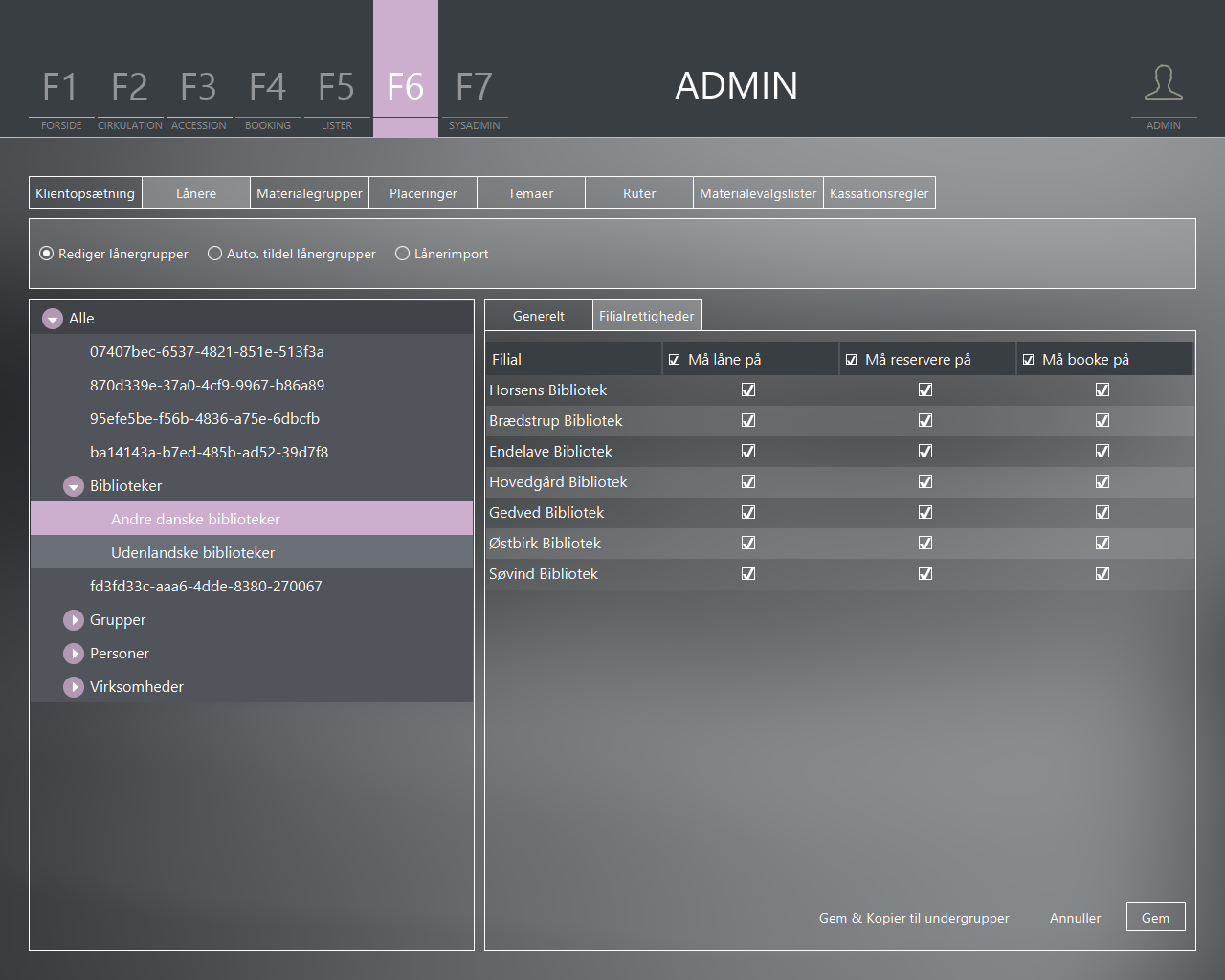The image size is (1225, 980).
Task: Select Andre danske biblioteker group
Action: pos(252,519)
